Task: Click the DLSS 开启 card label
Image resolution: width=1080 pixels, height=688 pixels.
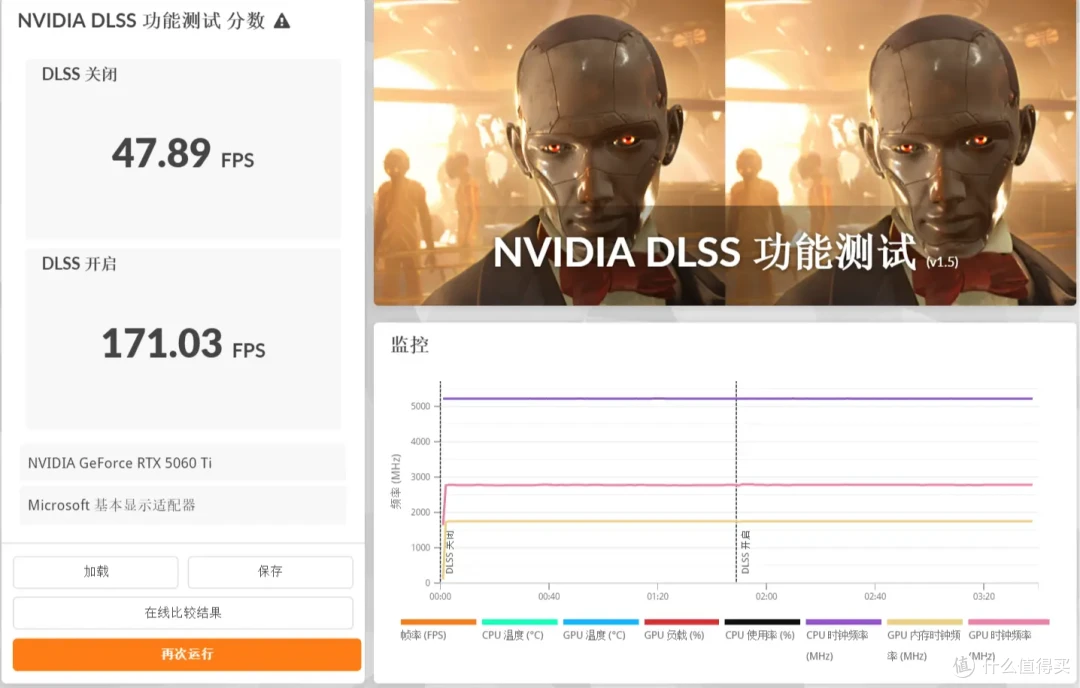Action: 79,264
